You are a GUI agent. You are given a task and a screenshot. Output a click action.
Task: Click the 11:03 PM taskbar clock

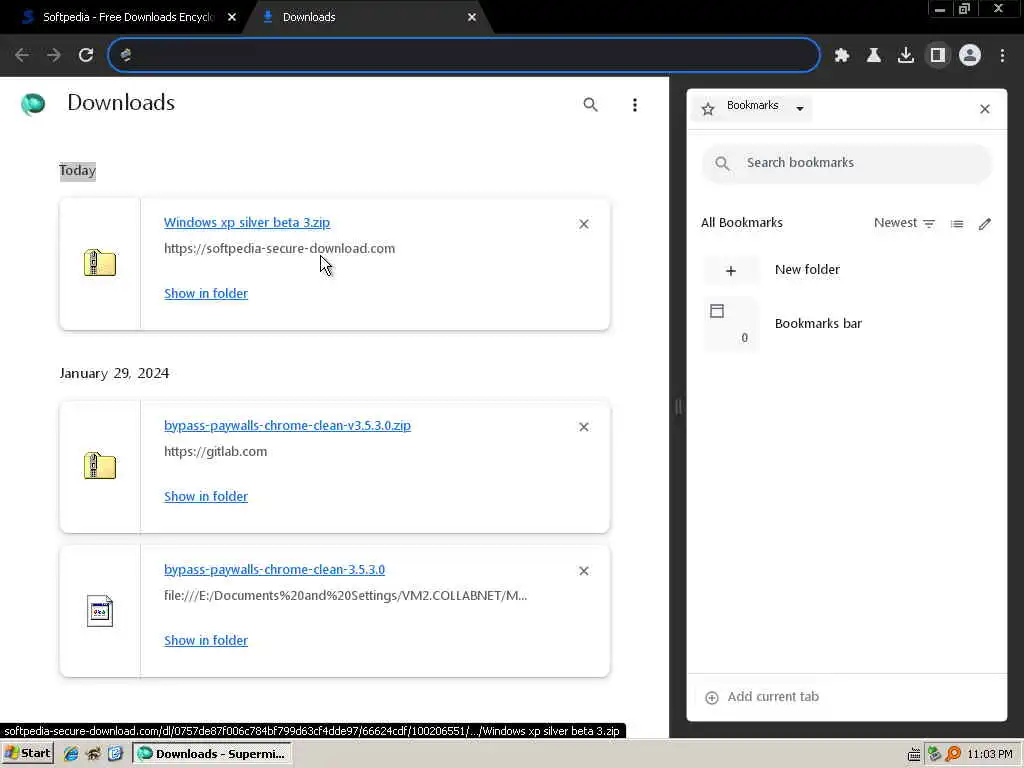click(x=990, y=754)
